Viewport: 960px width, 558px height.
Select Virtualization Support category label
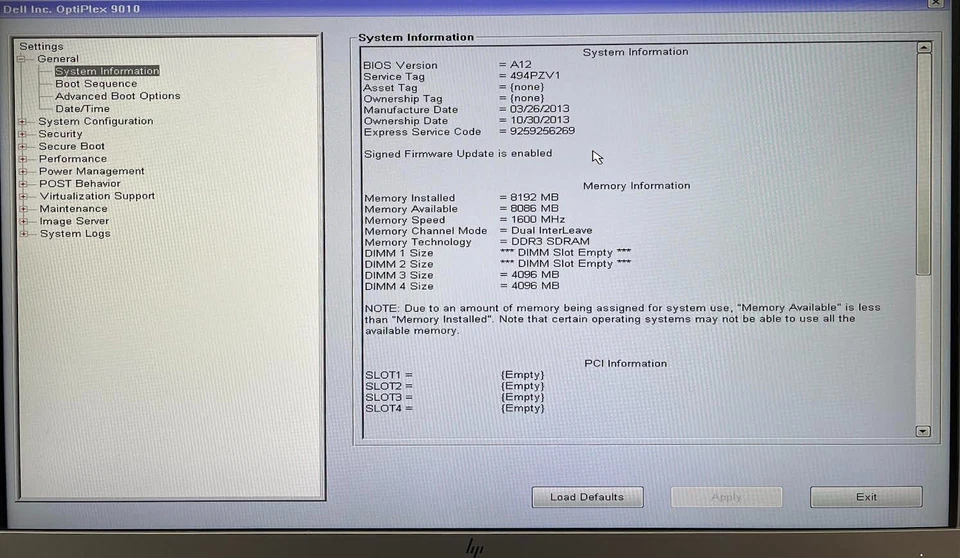[x=97, y=196]
